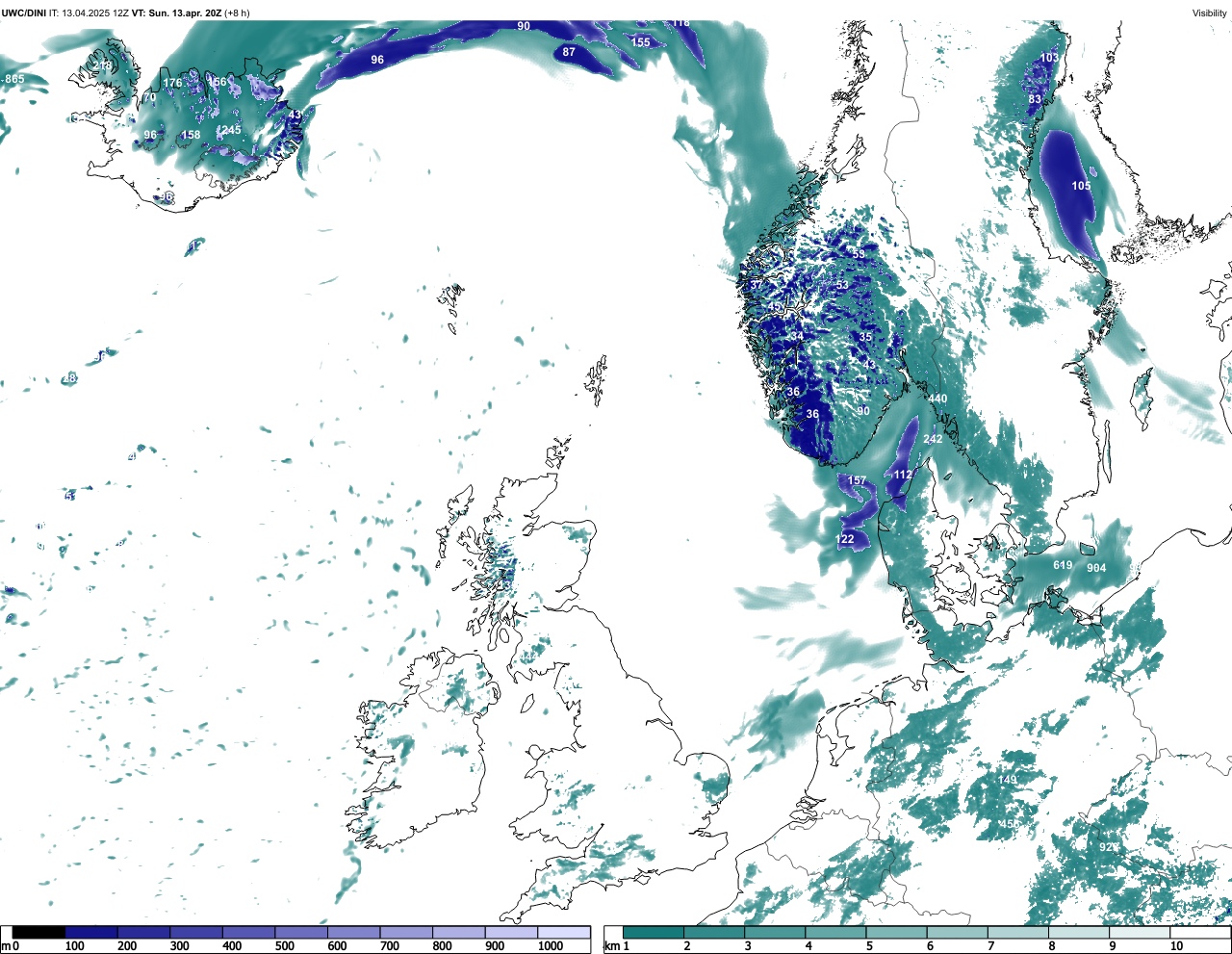
Task: Click the '122' value west of Denmark
Action: pos(845,539)
